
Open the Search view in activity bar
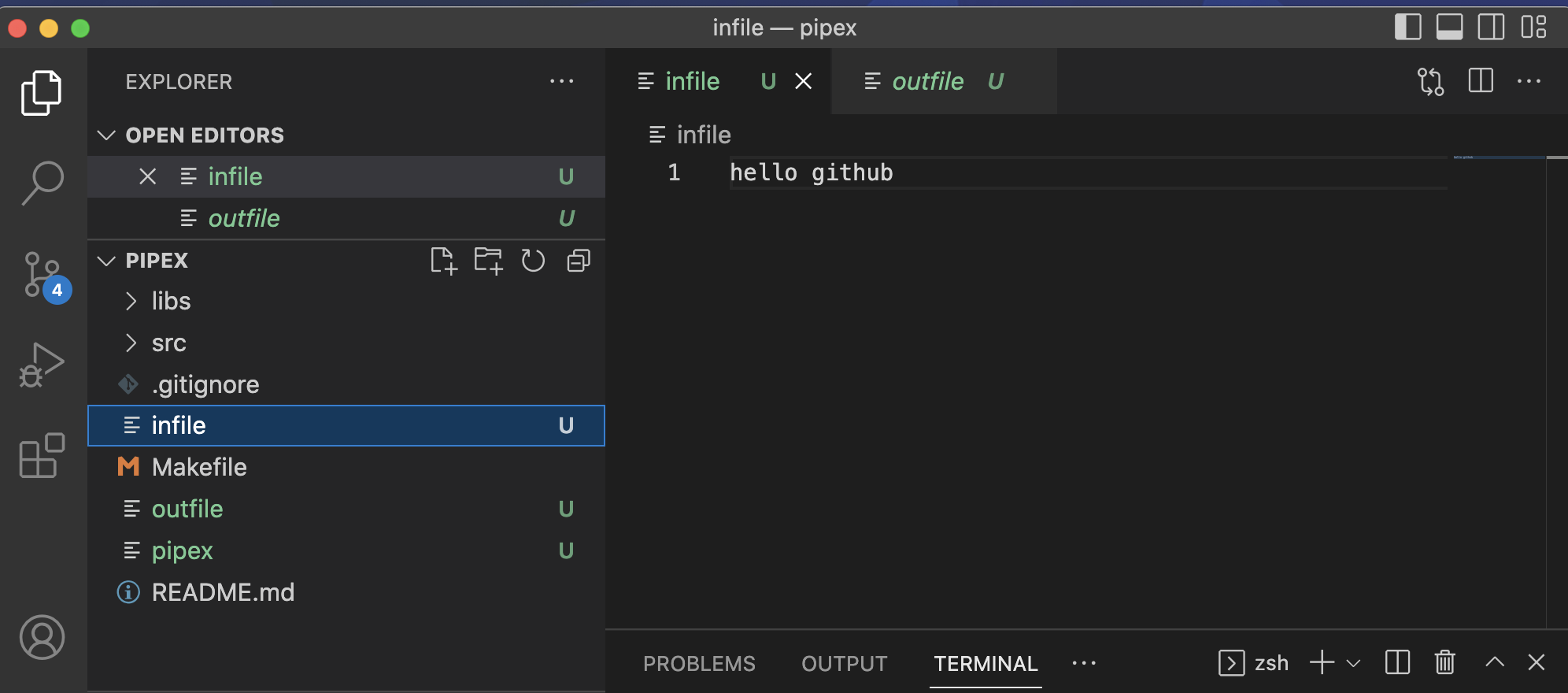(x=42, y=183)
